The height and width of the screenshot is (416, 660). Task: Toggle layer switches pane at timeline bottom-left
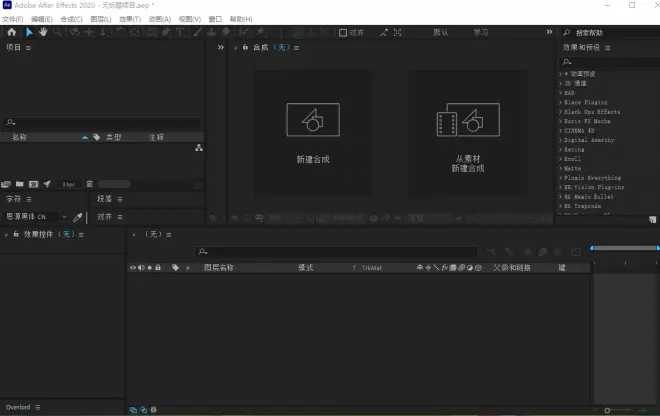point(133,410)
